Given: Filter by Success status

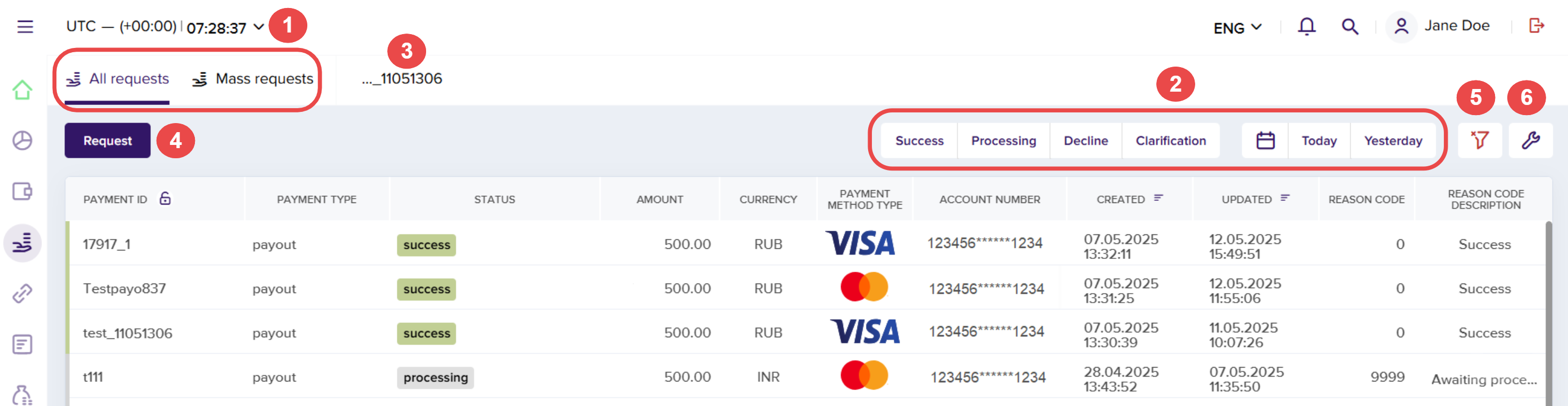Looking at the screenshot, I should click(x=919, y=141).
